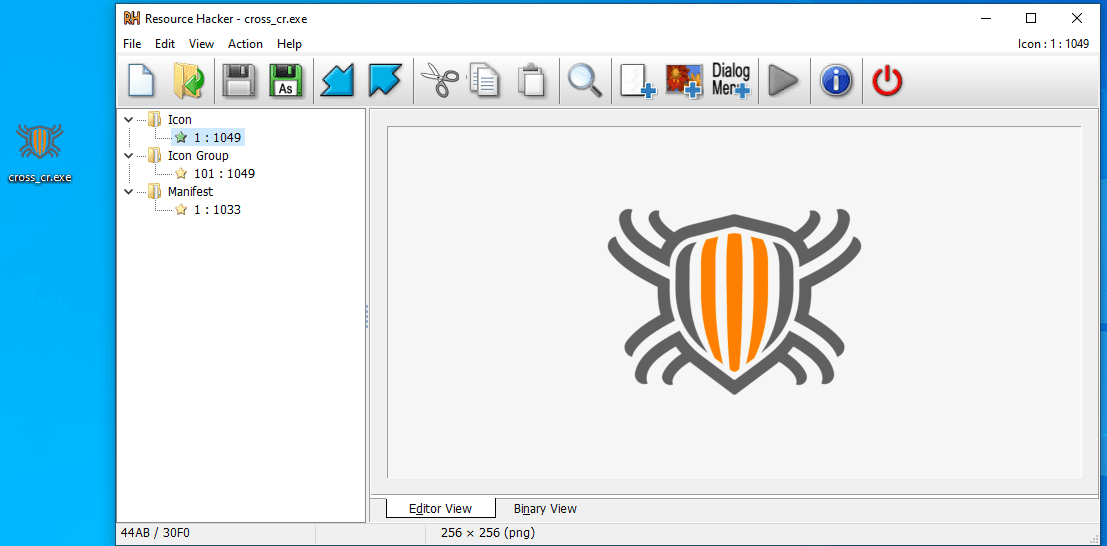Click the Save floppy disk icon
This screenshot has width=1107, height=546.
239,80
